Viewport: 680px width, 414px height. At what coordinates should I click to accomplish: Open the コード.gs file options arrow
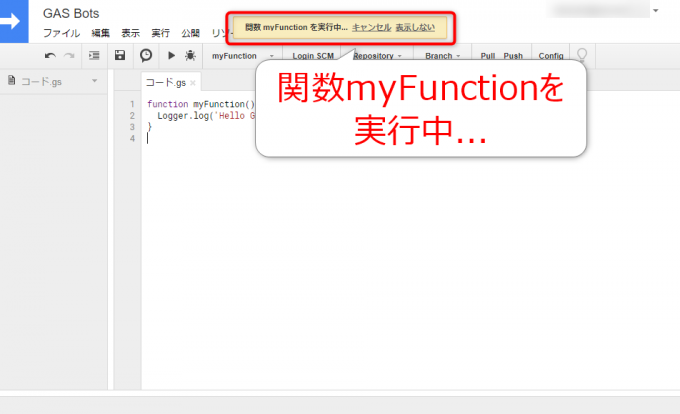click(x=94, y=81)
